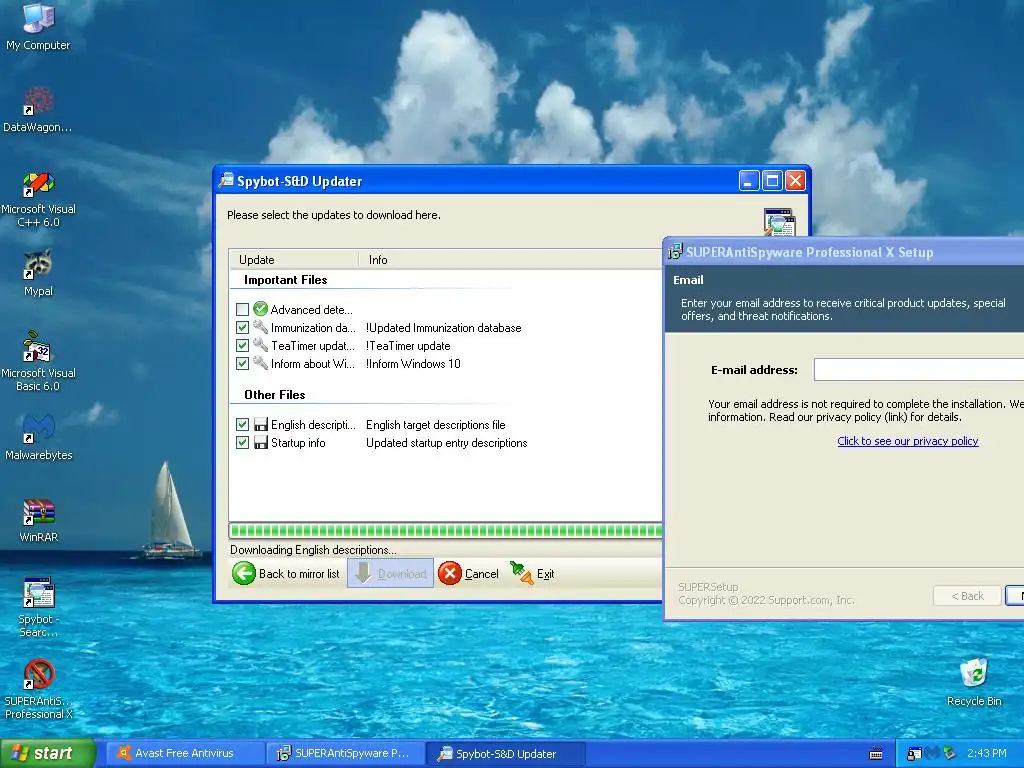
Task: Click the Other Files group header
Action: (274, 394)
